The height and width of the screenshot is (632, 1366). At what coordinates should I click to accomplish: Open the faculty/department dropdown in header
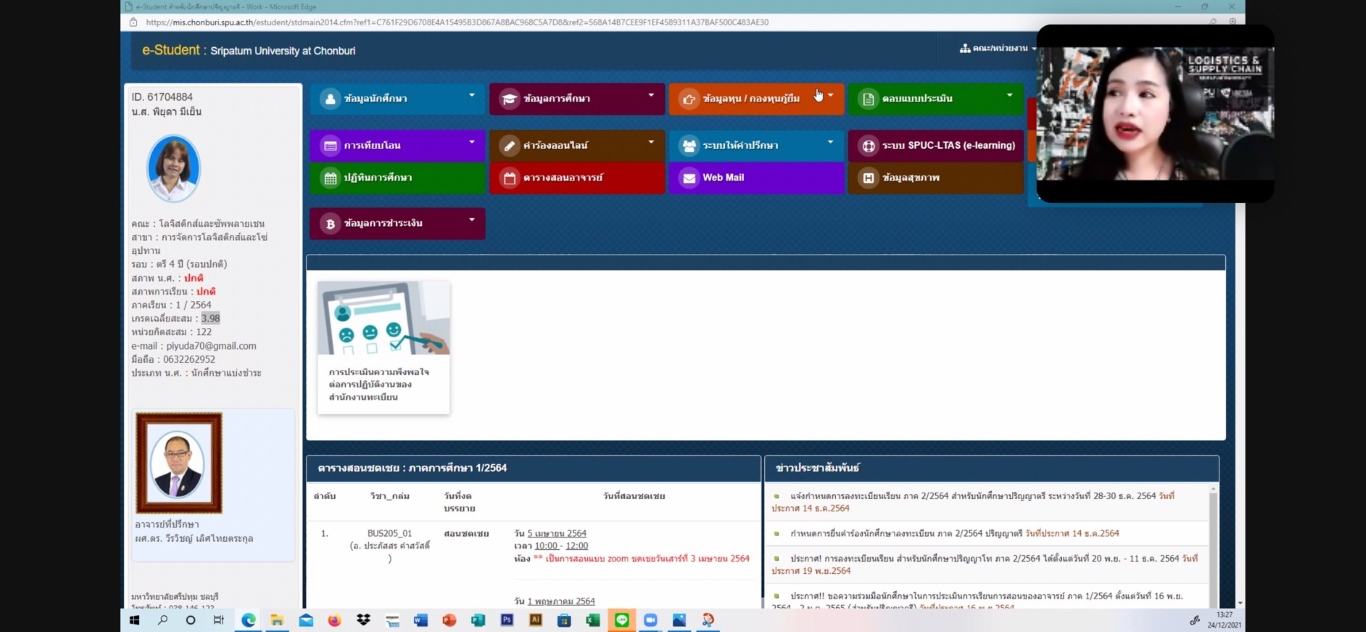pos(997,48)
